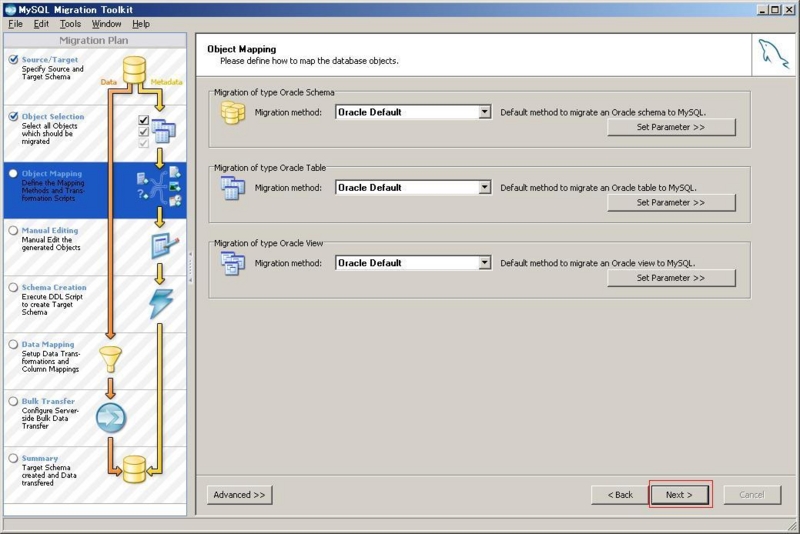Image resolution: width=800 pixels, height=534 pixels.
Task: Click the Bulk Transfer step title
Action: (x=48, y=401)
